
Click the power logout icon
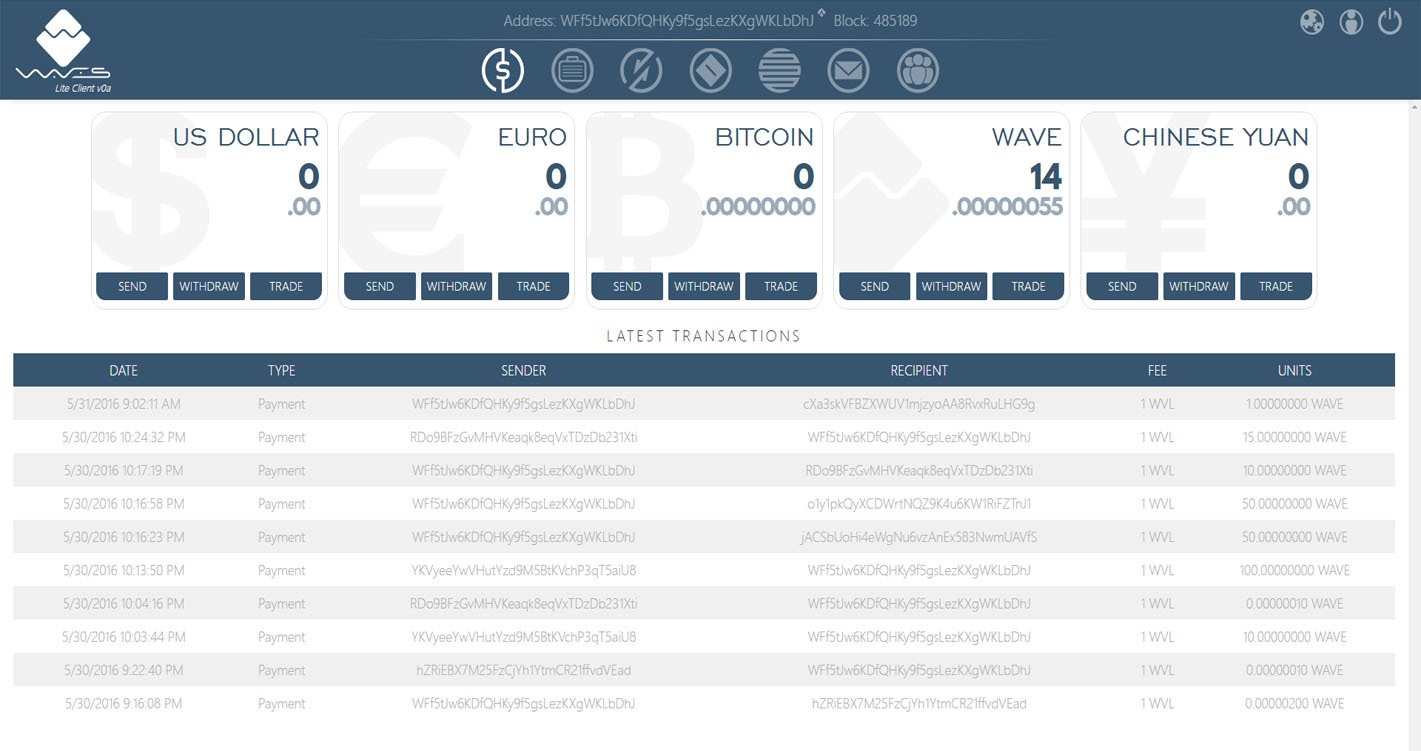point(1390,21)
